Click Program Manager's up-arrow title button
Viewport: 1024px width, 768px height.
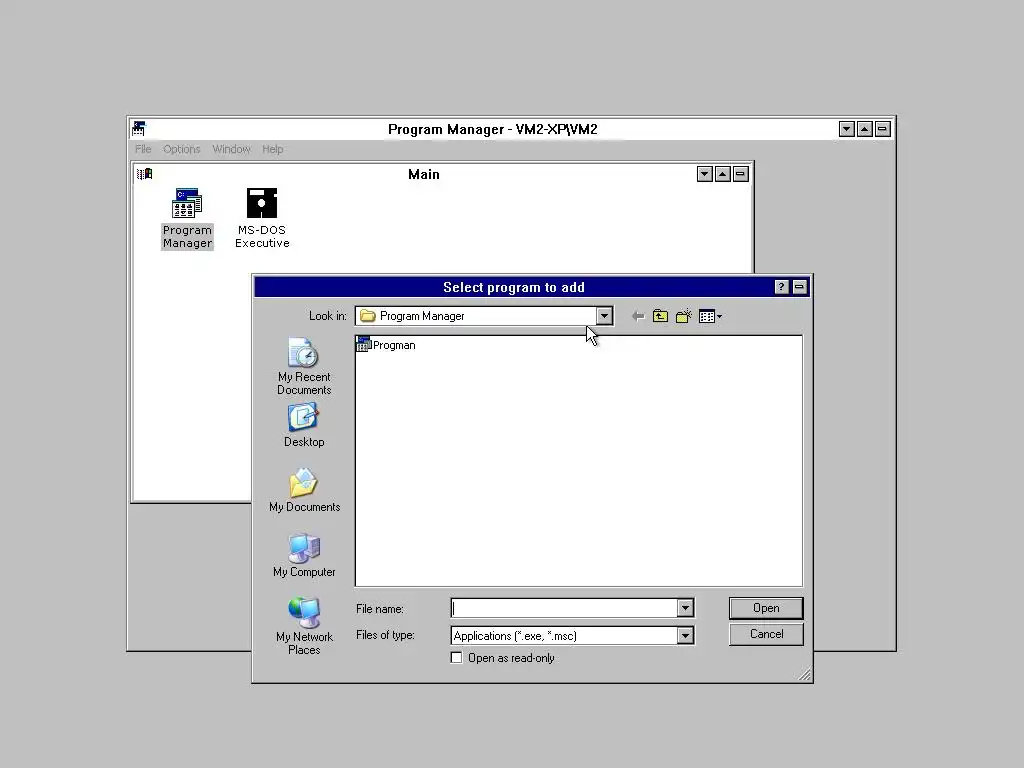pos(865,129)
